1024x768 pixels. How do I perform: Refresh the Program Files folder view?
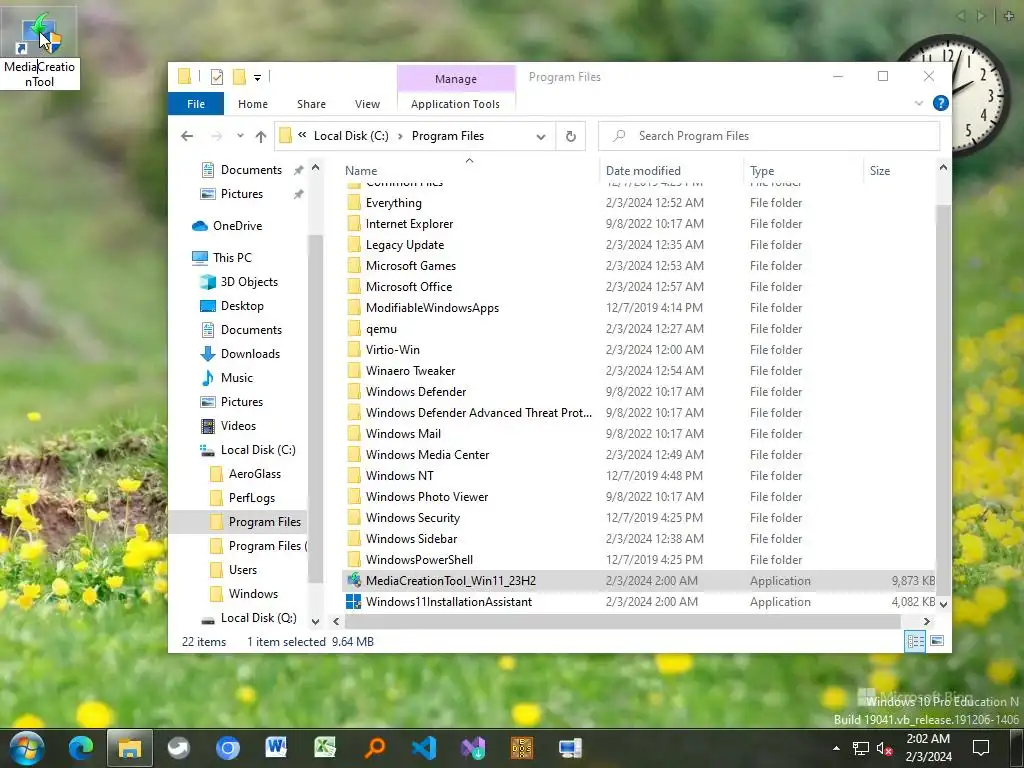(x=570, y=136)
